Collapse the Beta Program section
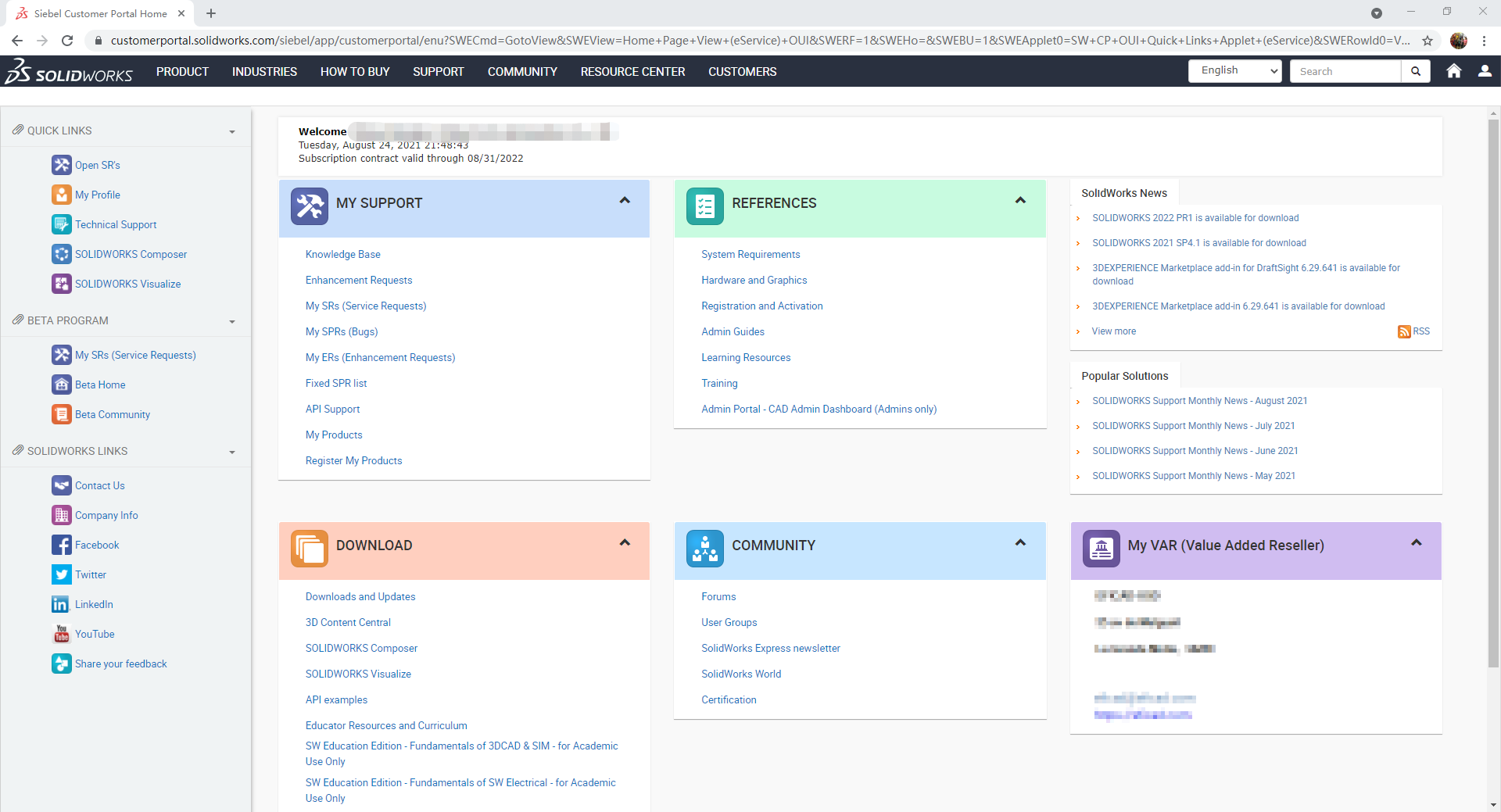 [x=232, y=321]
